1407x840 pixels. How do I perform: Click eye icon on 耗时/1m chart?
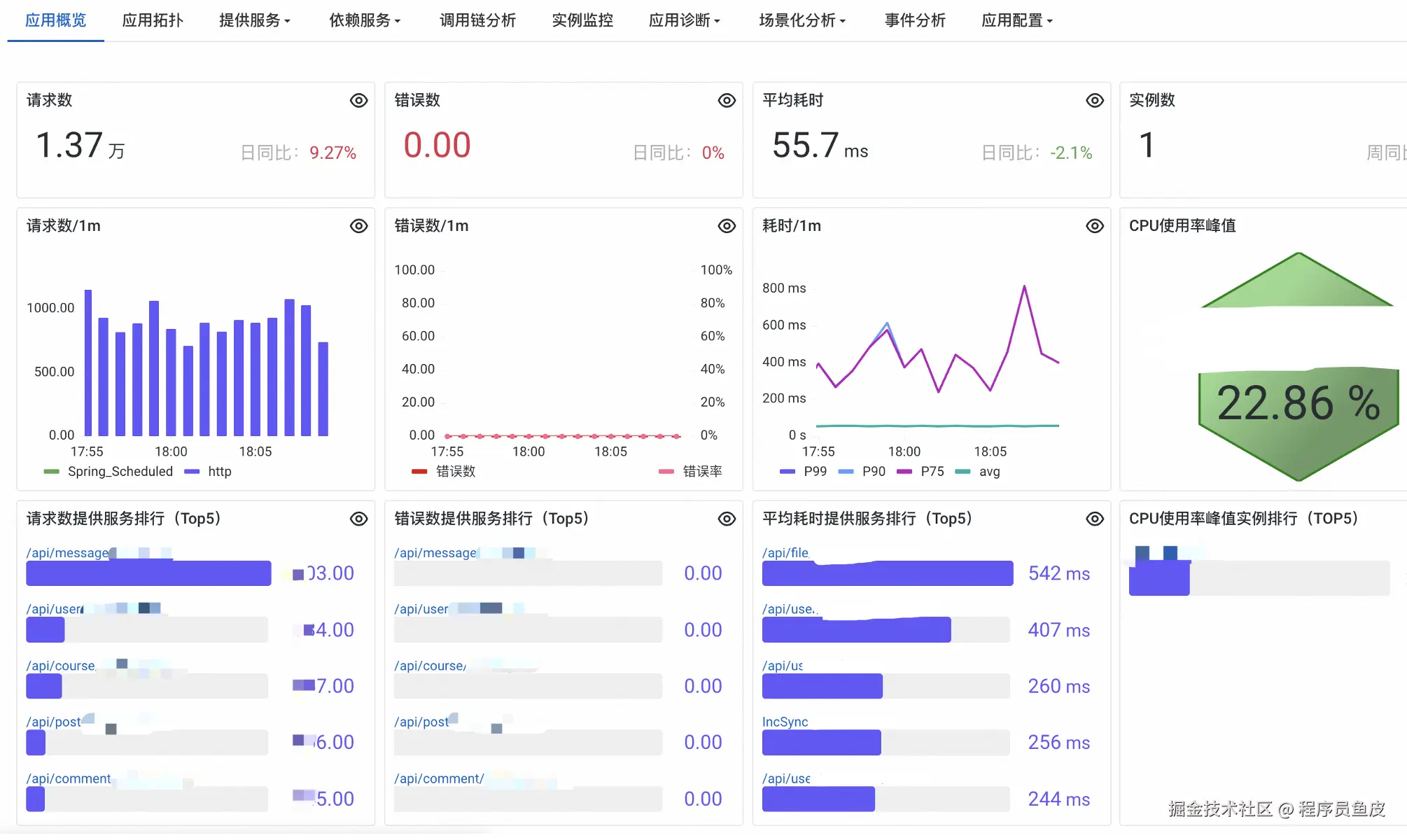1094,225
